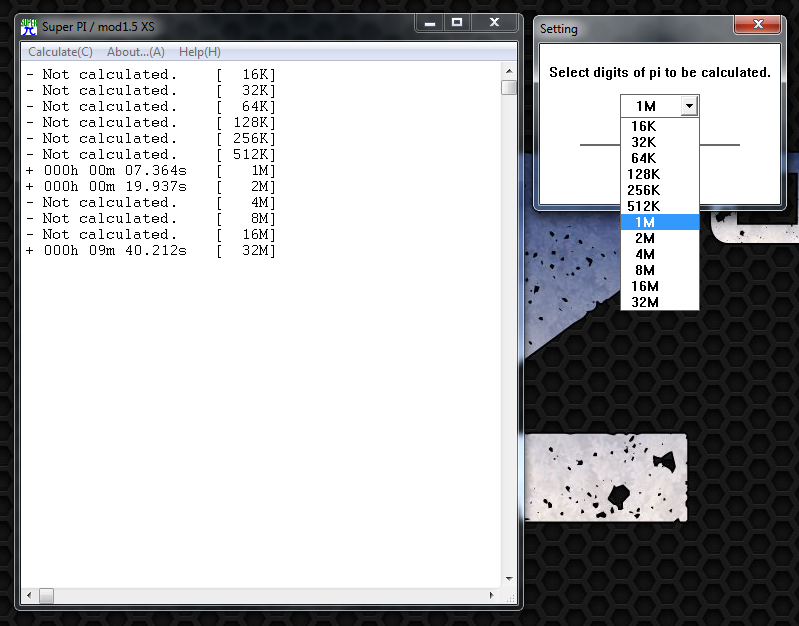
Task: Click horizontal scrollbar right arrow
Action: tap(492, 595)
